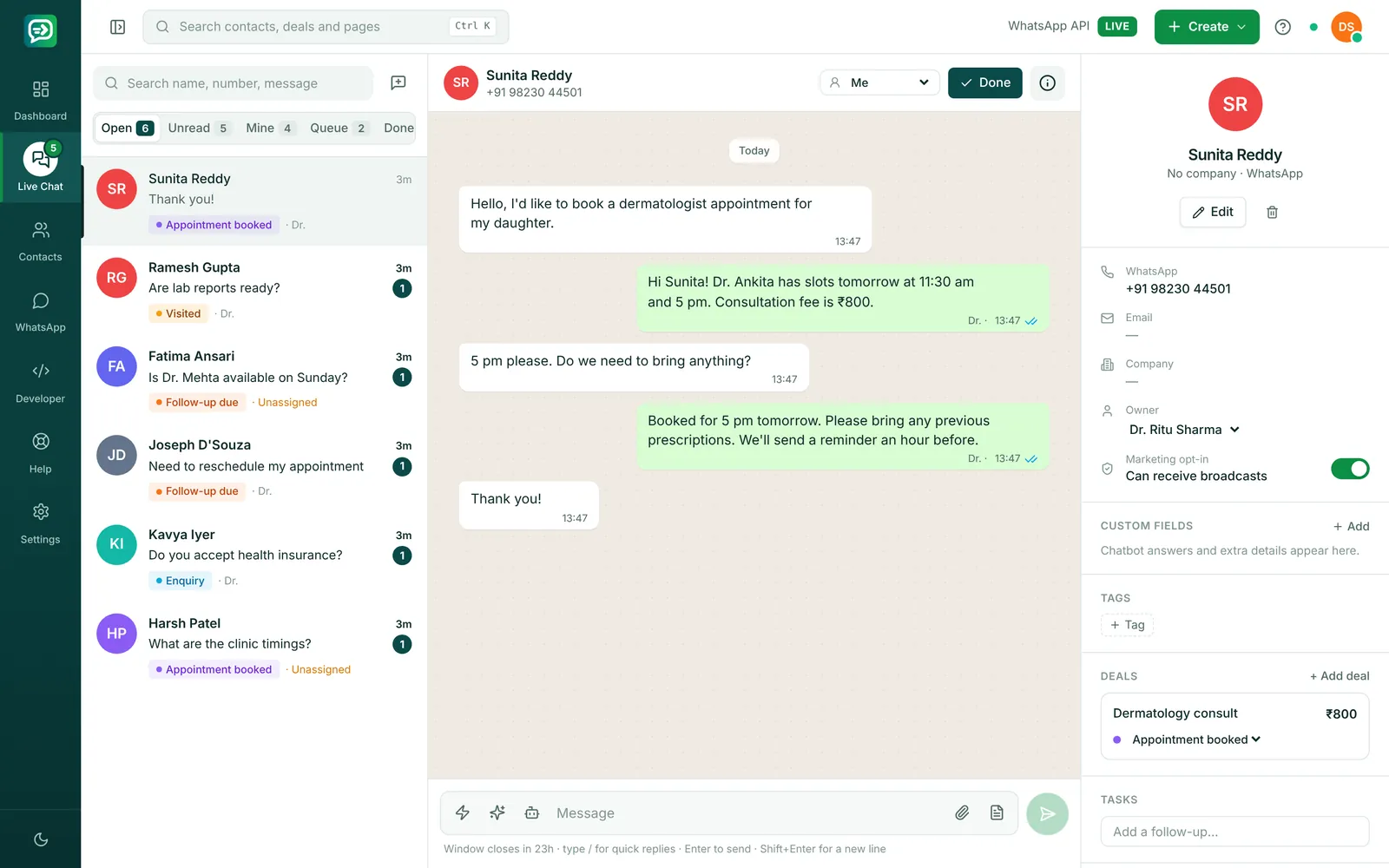This screenshot has height=868, width=1389.
Task: Go to Live Chat in the sidebar
Action: (40, 168)
